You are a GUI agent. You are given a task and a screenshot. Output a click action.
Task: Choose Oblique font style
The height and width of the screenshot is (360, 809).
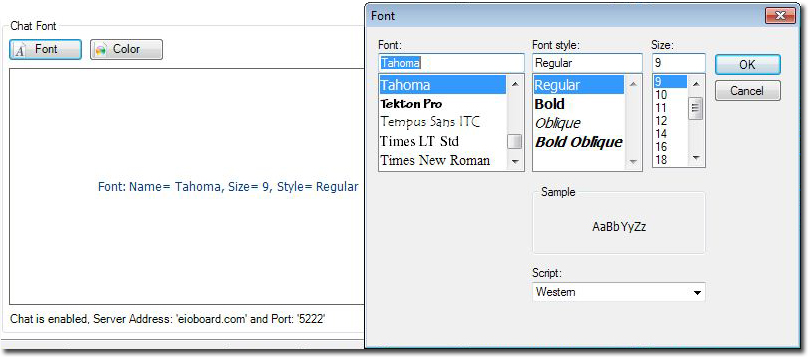578,123
